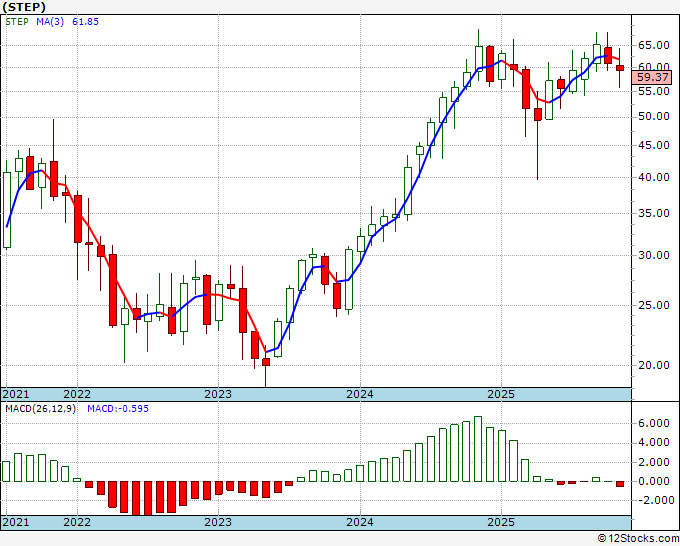
Task: Click the 20.00 price axis label
Action: tap(654, 365)
